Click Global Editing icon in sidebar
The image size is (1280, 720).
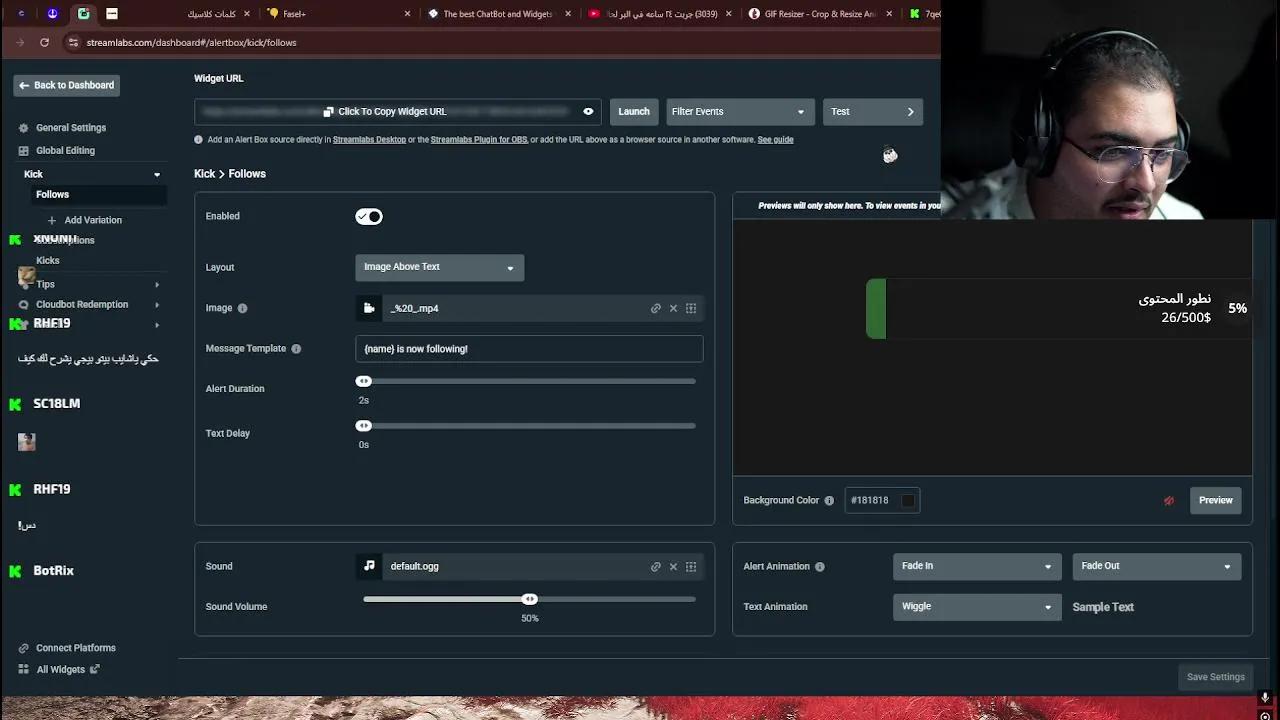24,151
